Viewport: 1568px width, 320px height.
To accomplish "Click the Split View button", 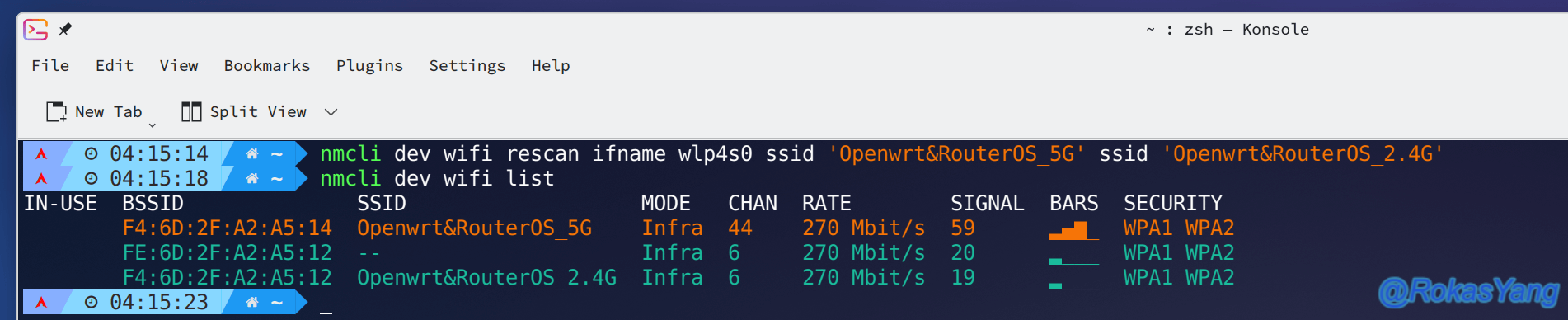I will point(244,111).
